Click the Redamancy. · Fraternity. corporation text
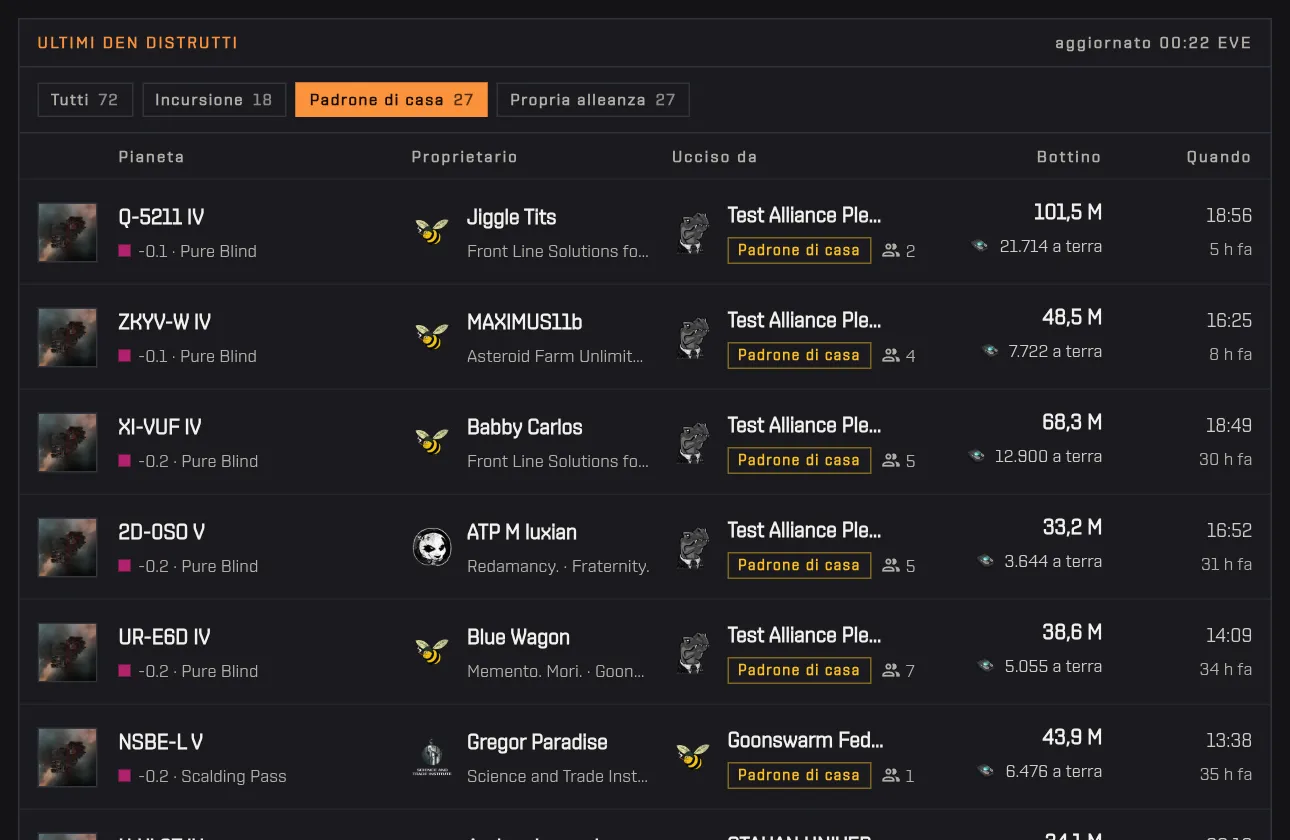 click(x=558, y=566)
